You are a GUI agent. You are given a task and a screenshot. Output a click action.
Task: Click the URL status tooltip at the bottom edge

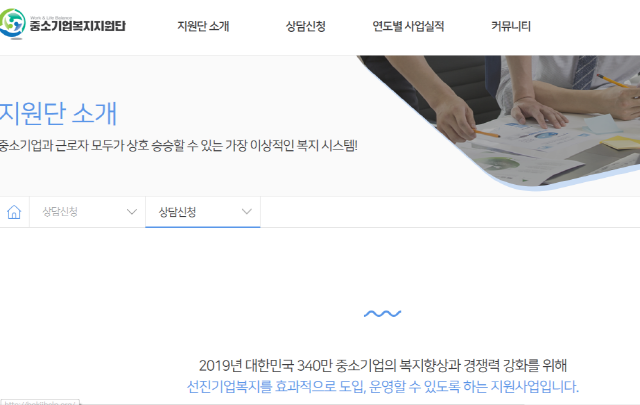pos(40,402)
